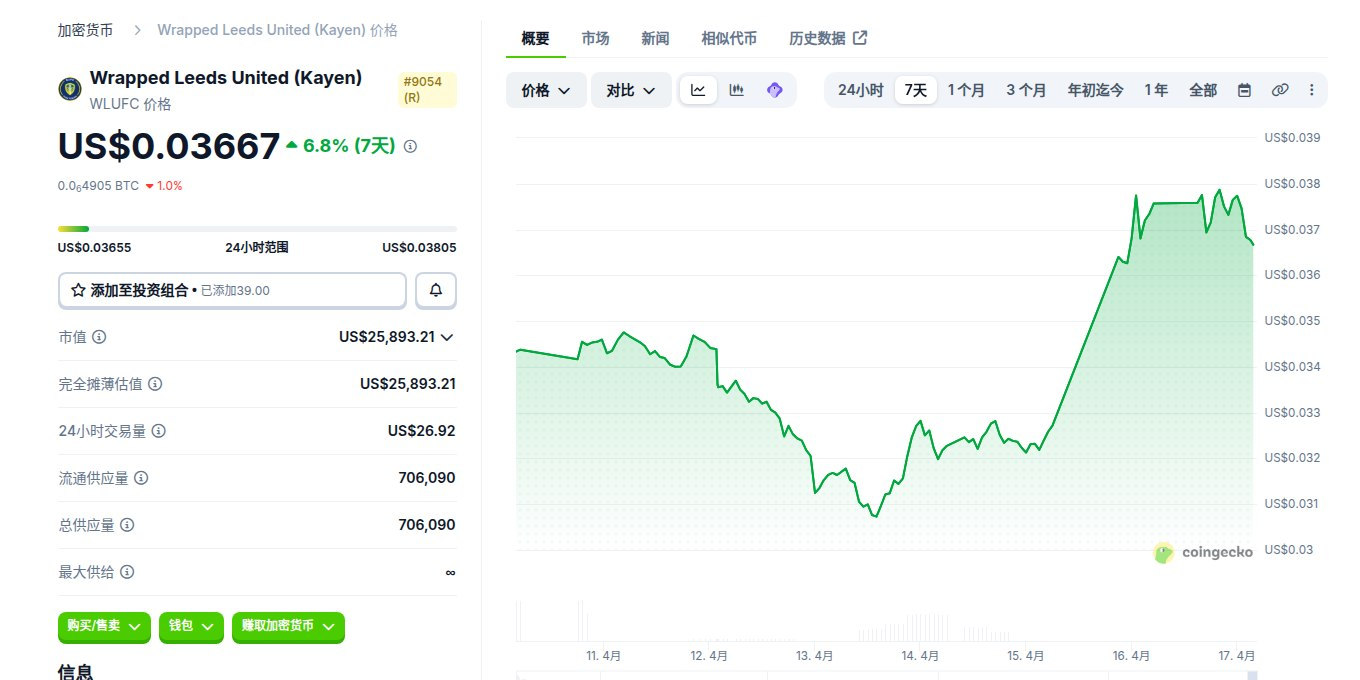Click info icon next to 24小时交易量
This screenshot has width=1360, height=680.
coord(158,431)
